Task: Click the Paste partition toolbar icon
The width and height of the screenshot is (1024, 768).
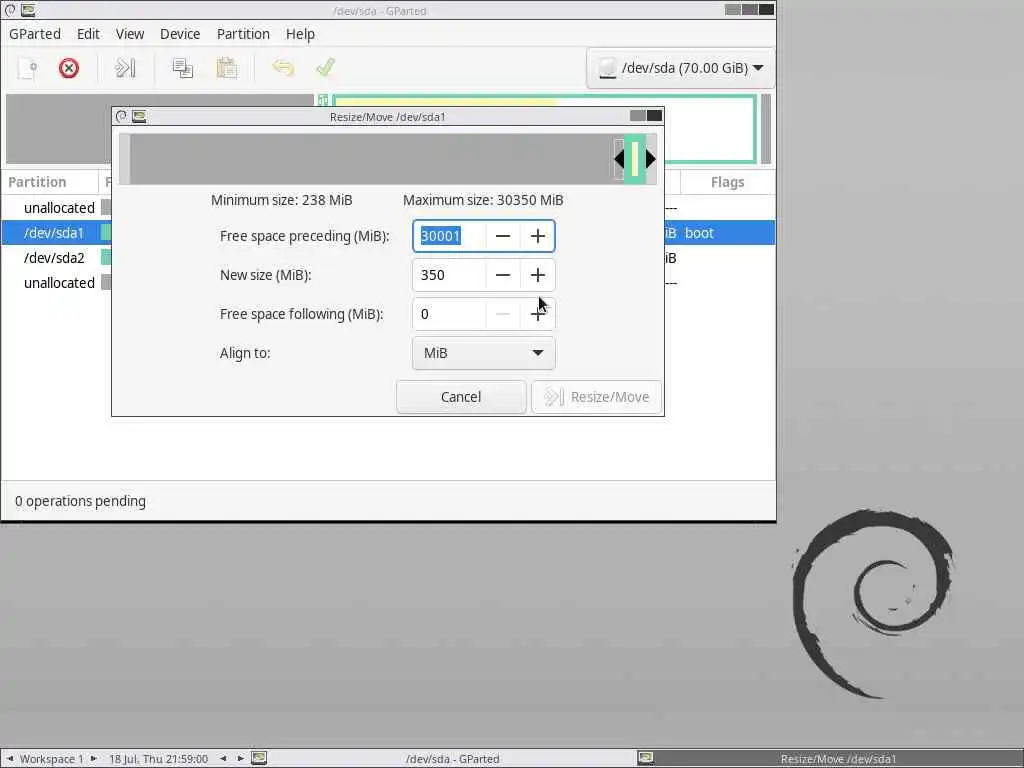Action: click(x=227, y=68)
